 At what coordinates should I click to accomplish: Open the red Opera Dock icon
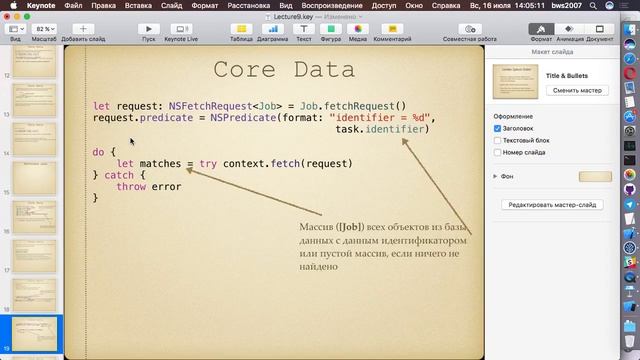630,73
